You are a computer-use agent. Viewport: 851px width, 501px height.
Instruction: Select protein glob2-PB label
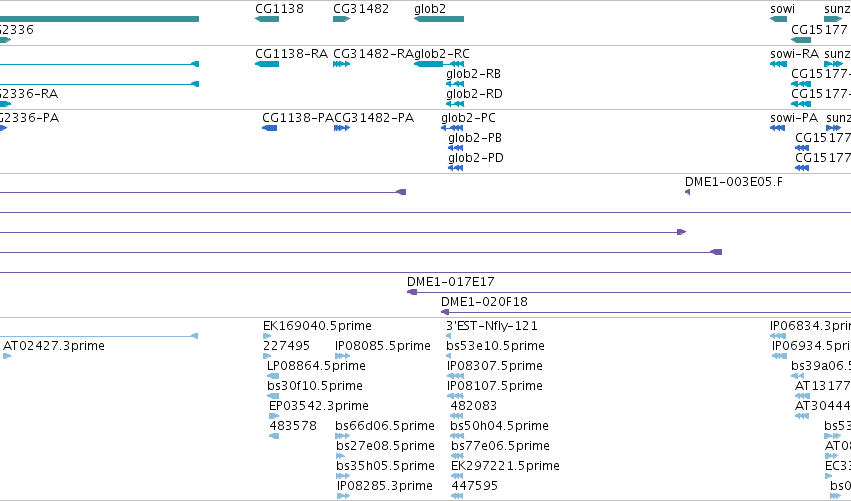(475, 138)
